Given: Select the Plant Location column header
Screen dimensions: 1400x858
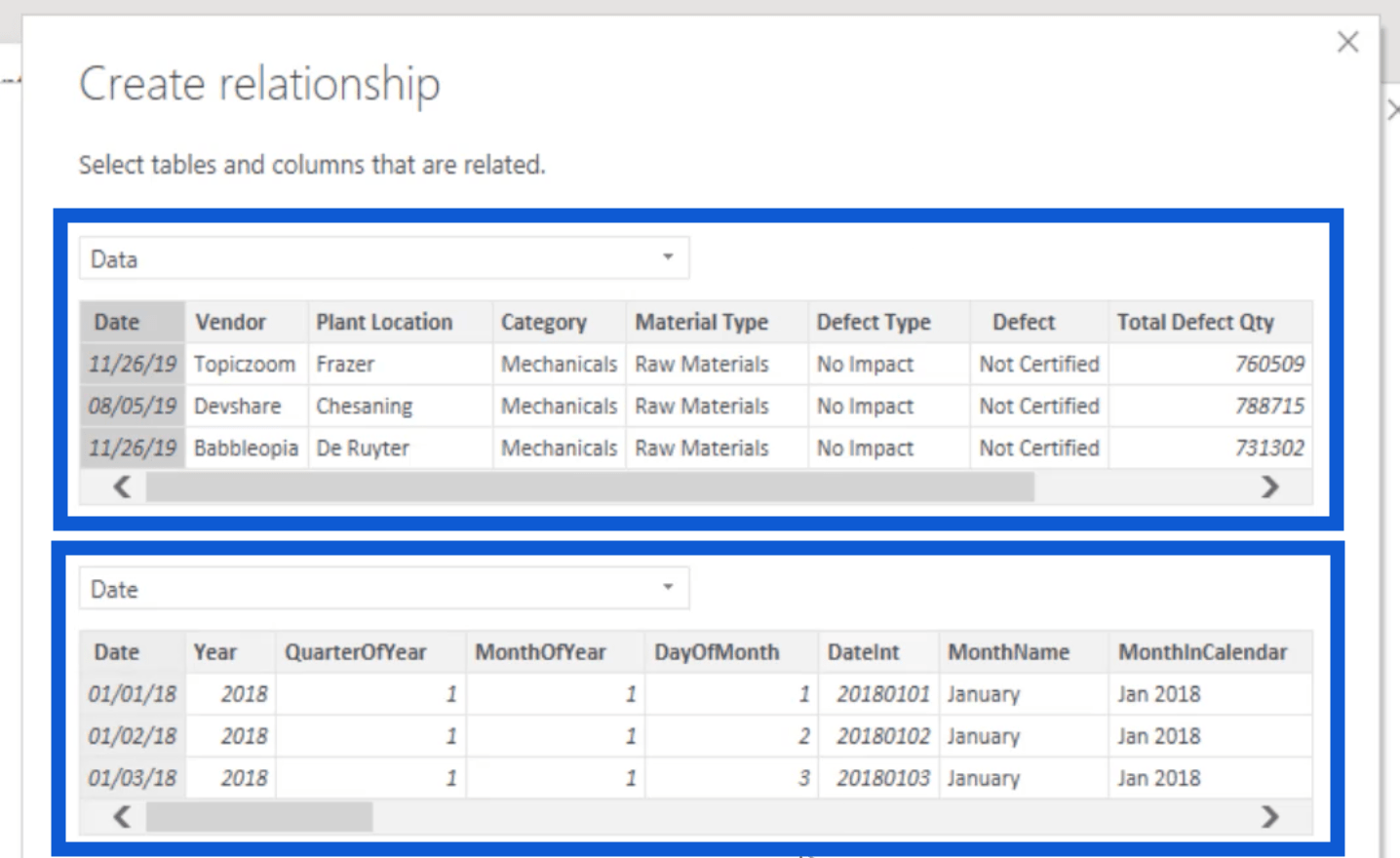Looking at the screenshot, I should point(400,322).
